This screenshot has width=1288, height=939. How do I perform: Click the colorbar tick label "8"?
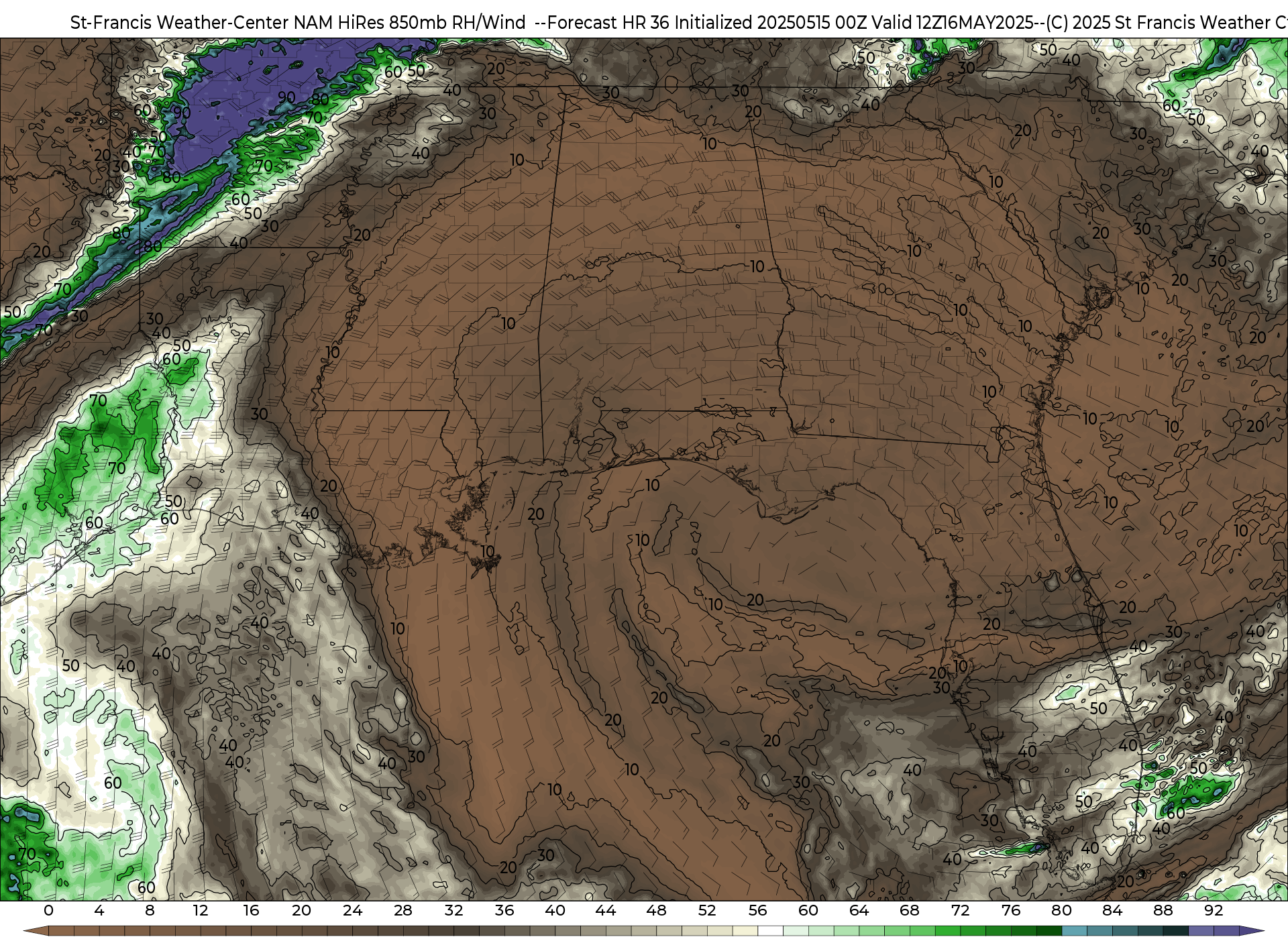[150, 910]
